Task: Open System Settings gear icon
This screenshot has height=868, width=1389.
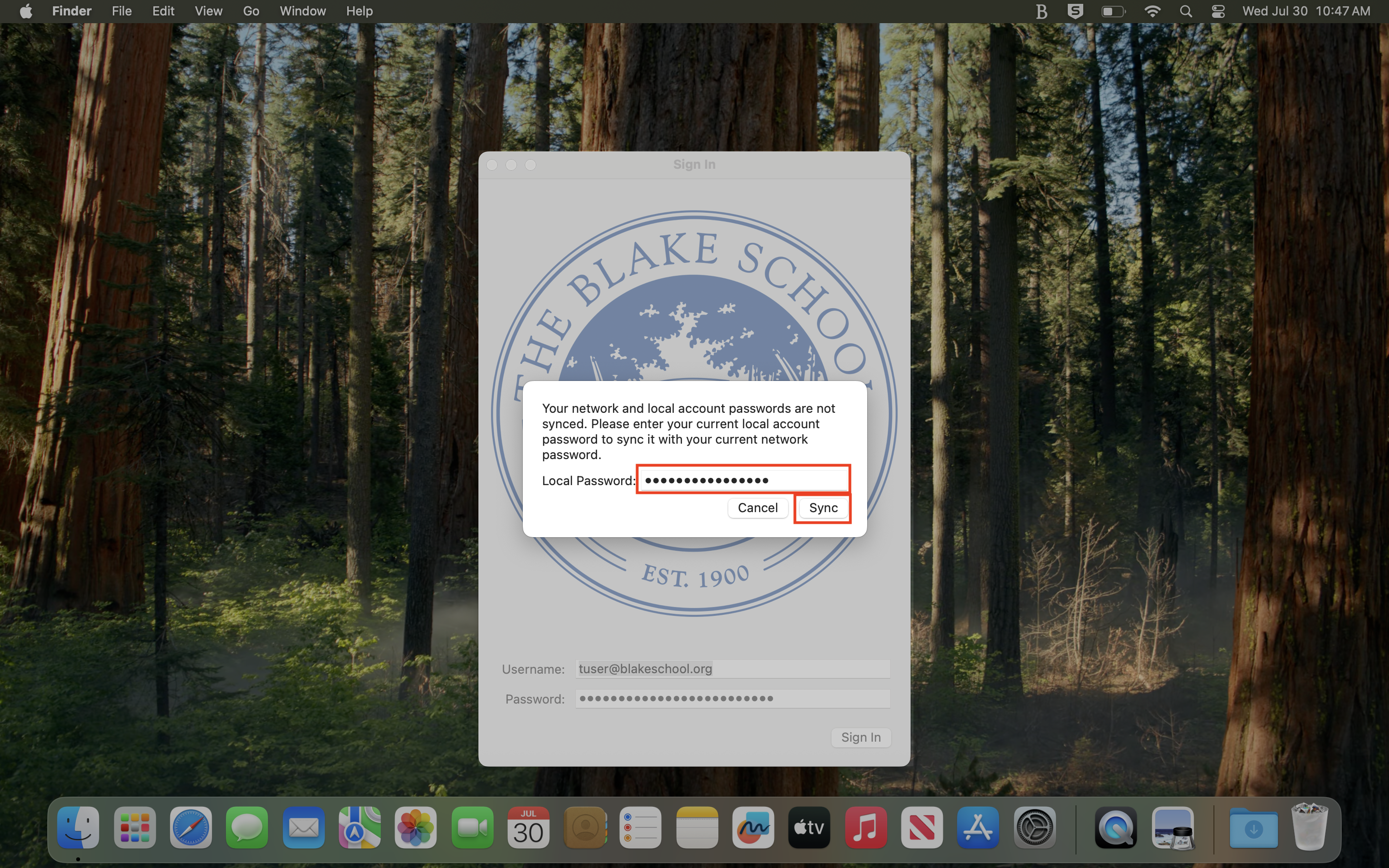Action: 1035,827
